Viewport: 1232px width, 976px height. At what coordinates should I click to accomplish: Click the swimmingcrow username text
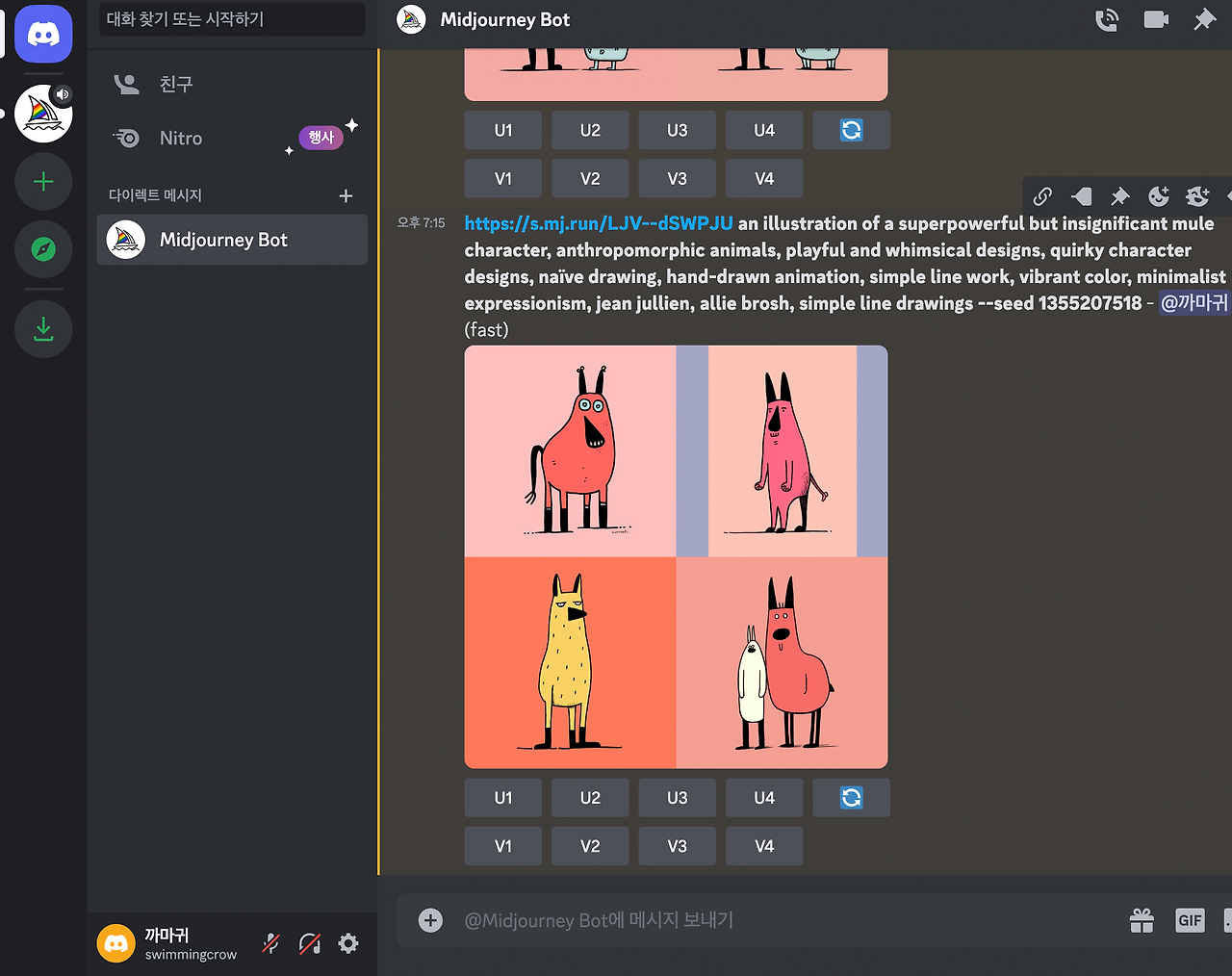click(191, 955)
